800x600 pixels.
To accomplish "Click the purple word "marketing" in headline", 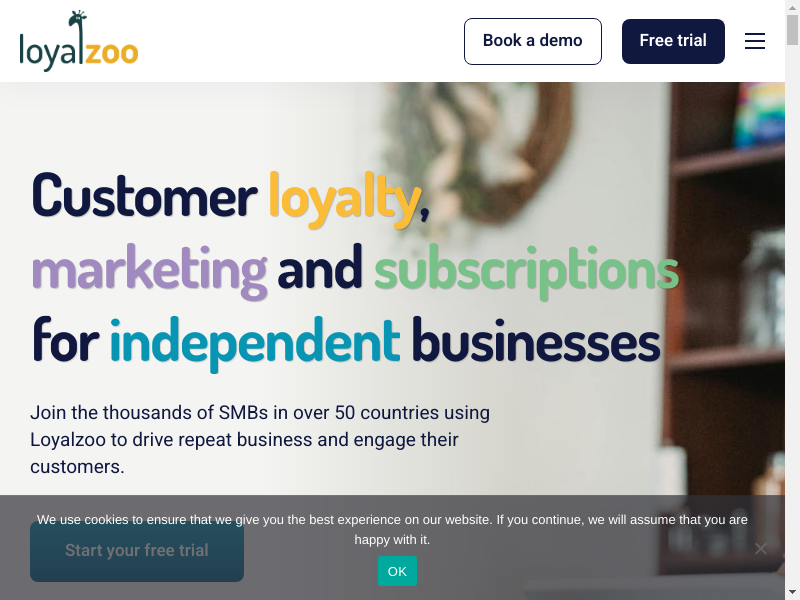I will tap(149, 268).
